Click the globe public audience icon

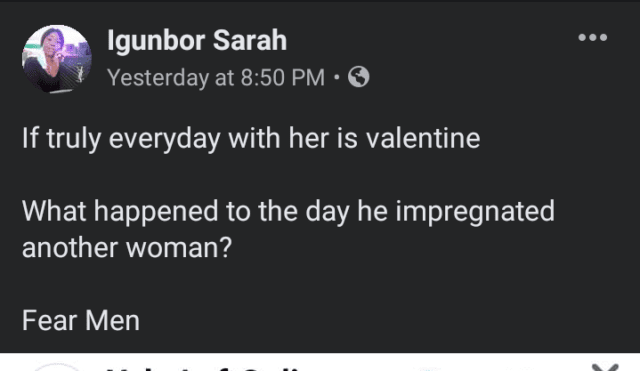click(358, 77)
